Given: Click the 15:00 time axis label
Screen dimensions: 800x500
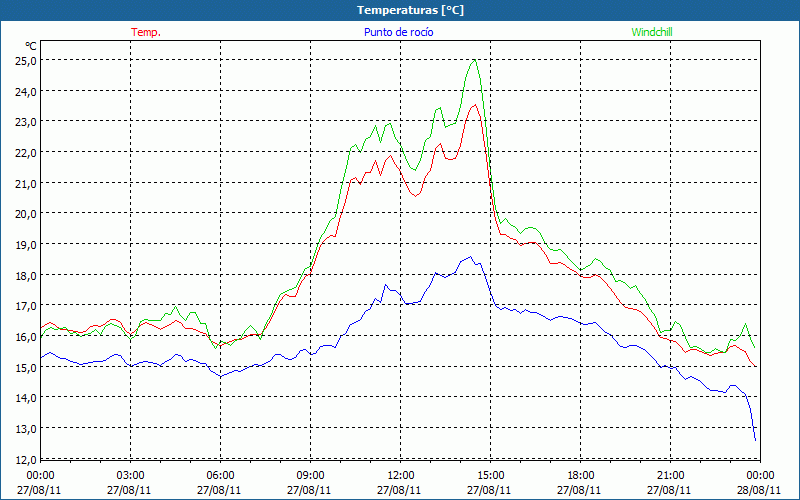Looking at the screenshot, I should coord(490,476).
